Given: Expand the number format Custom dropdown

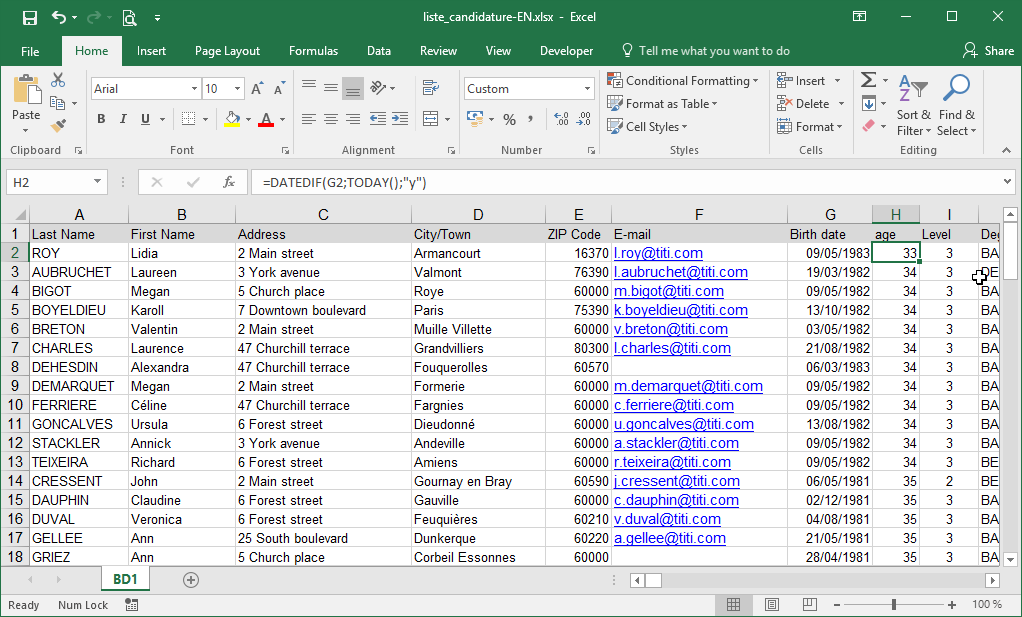Looking at the screenshot, I should (x=587, y=89).
